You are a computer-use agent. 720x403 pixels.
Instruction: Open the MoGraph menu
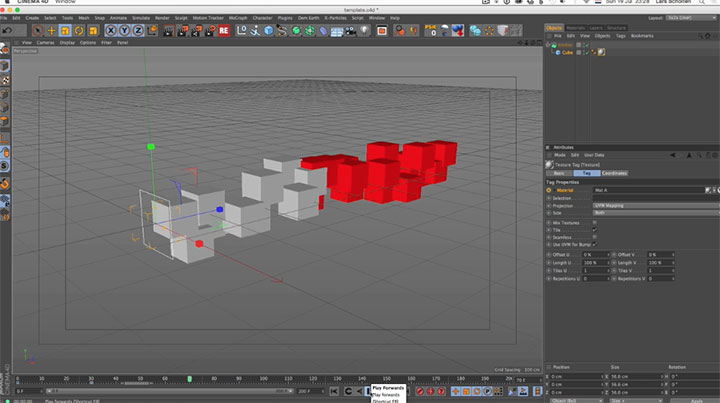tap(238, 18)
